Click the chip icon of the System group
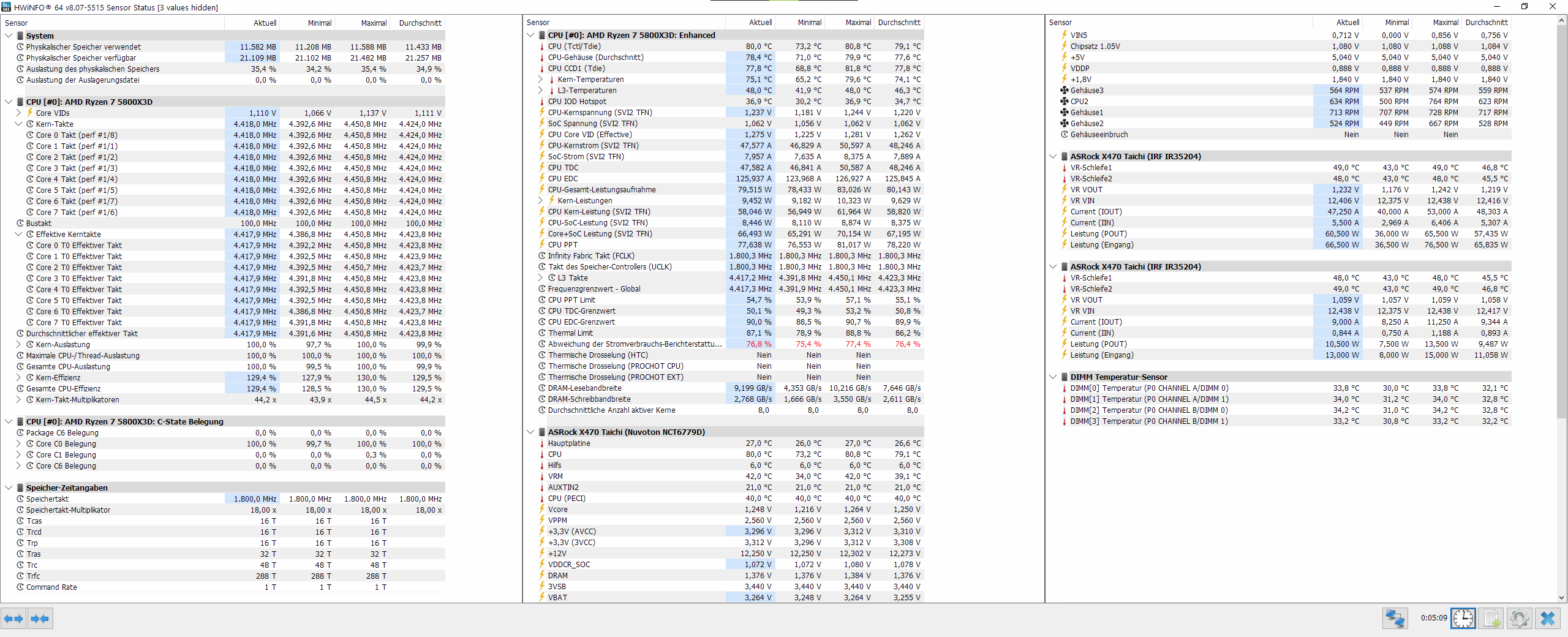Image resolution: width=1568 pixels, height=637 pixels. (20, 36)
